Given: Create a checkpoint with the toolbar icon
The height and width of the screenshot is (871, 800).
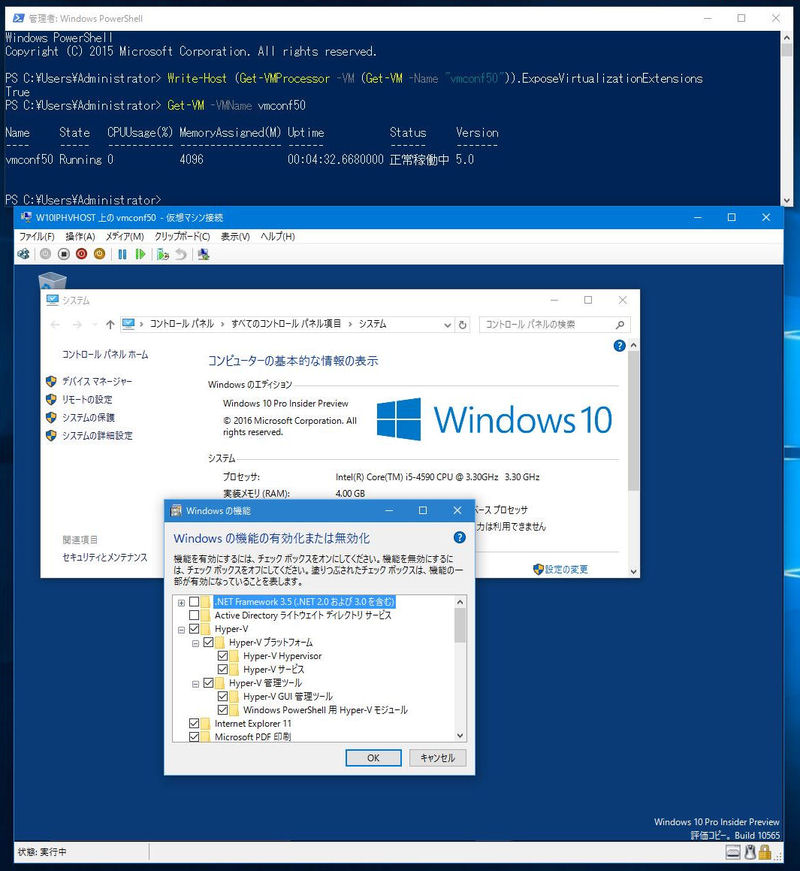Looking at the screenshot, I should tap(162, 254).
